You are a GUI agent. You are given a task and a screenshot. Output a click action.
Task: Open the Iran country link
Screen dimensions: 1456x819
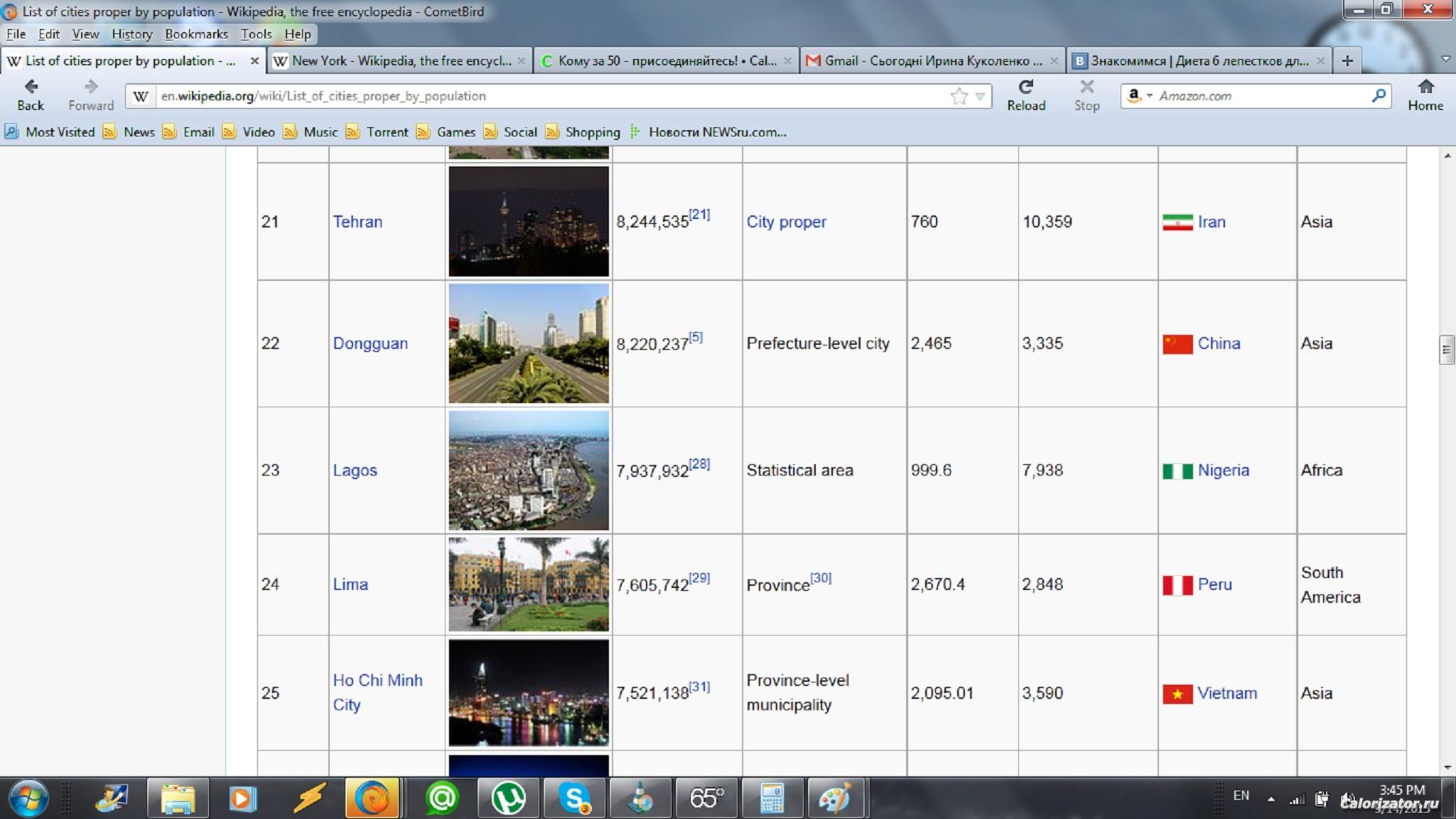[x=1212, y=221]
